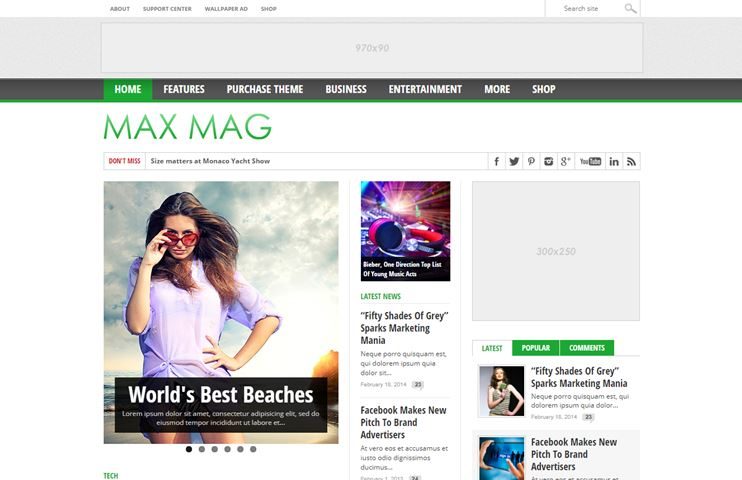The height and width of the screenshot is (480, 742).
Task: Open the Instagram social icon
Action: [x=548, y=161]
